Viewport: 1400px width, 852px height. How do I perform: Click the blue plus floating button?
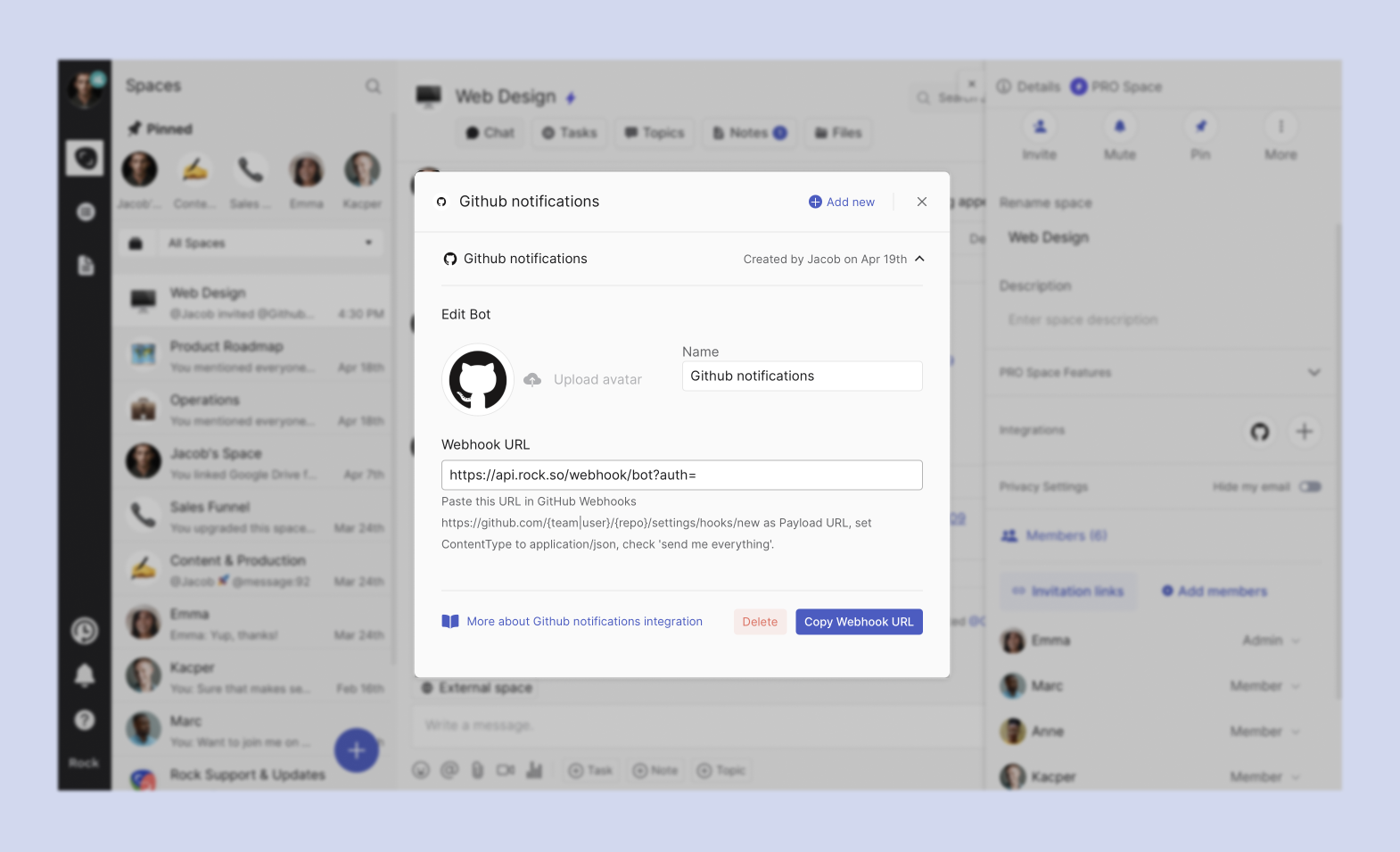[x=357, y=750]
